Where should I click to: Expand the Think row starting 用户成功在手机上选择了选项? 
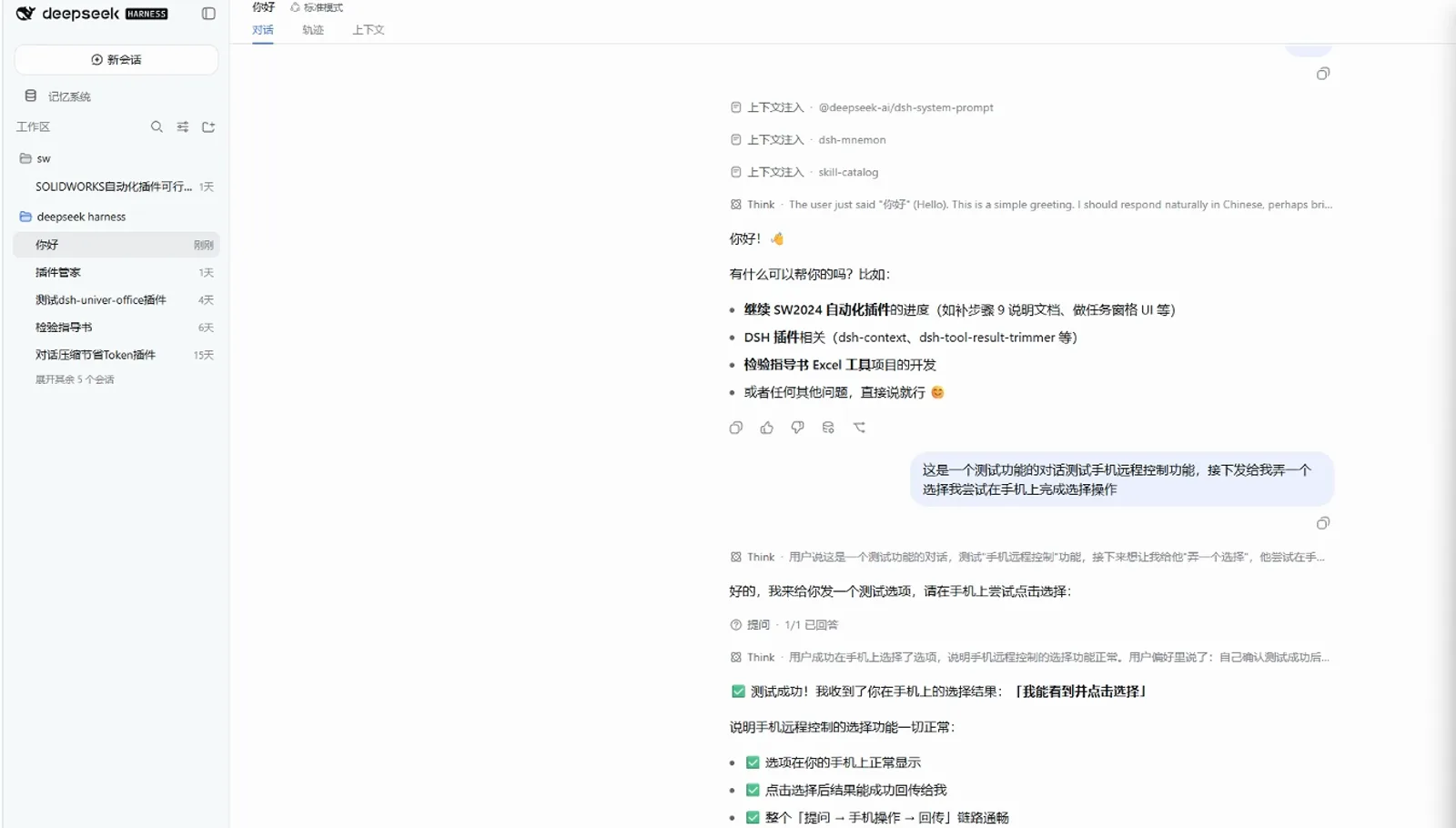click(x=1029, y=657)
